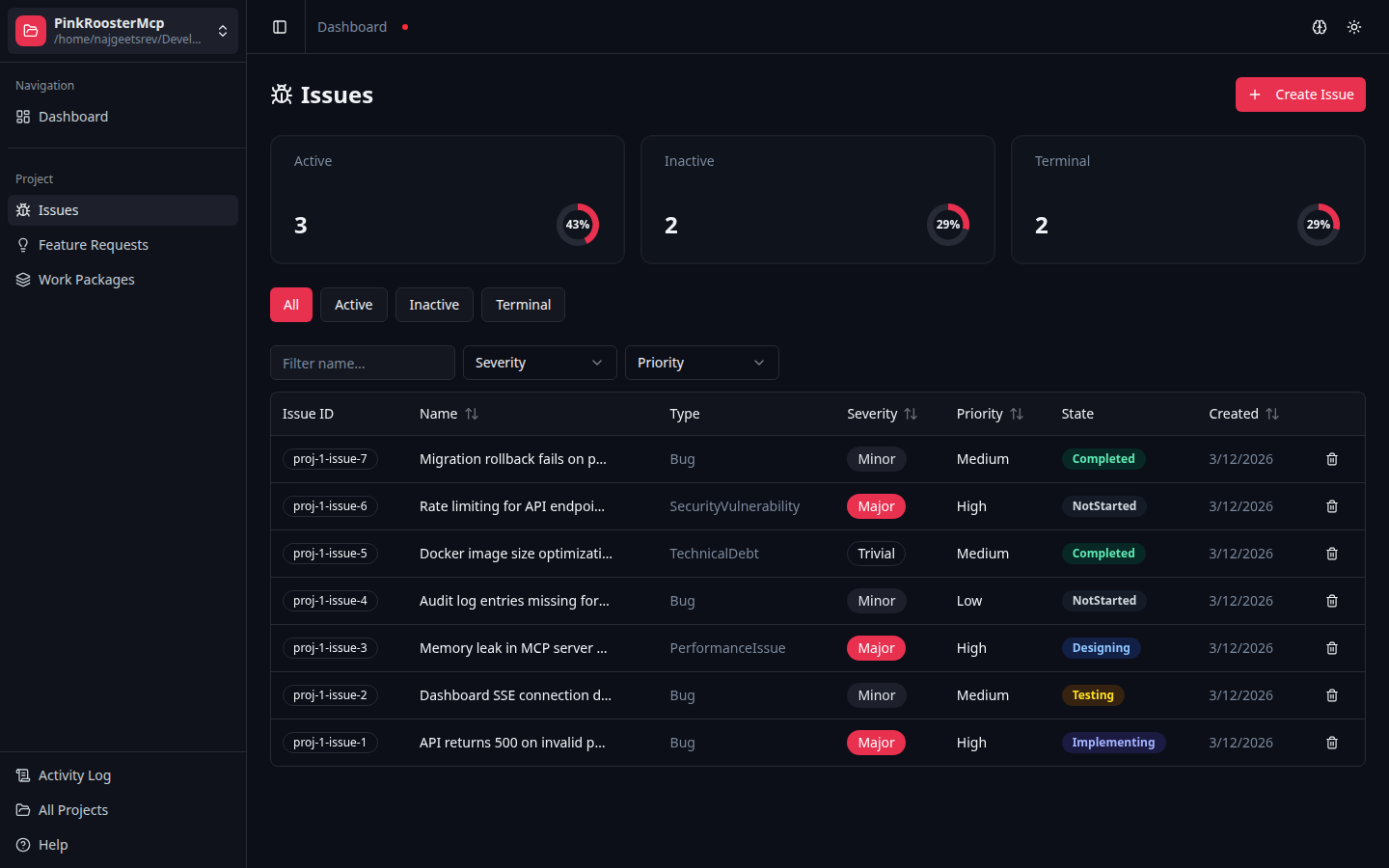Delete proj-1-issue-1 with trash icon

point(1332,743)
